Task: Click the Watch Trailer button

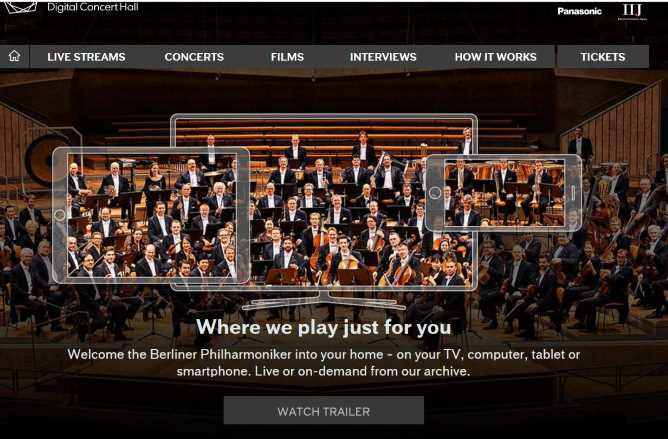Action: click(x=324, y=410)
